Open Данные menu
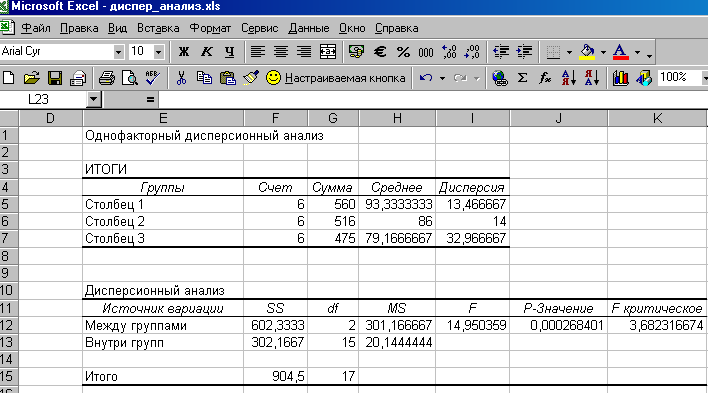The height and width of the screenshot is (393, 708). (309, 28)
